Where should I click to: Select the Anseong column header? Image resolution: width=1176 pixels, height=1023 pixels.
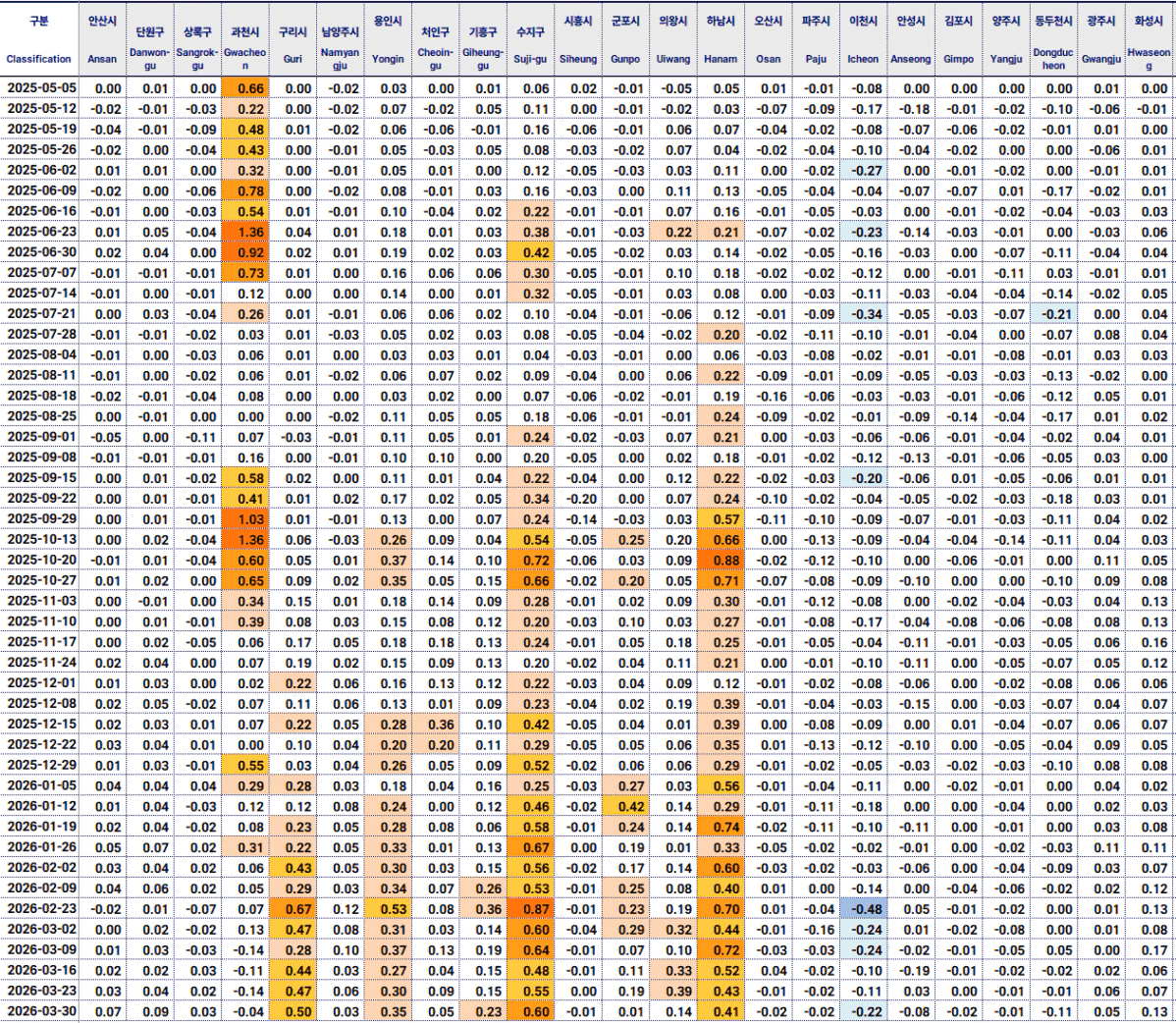[911, 39]
